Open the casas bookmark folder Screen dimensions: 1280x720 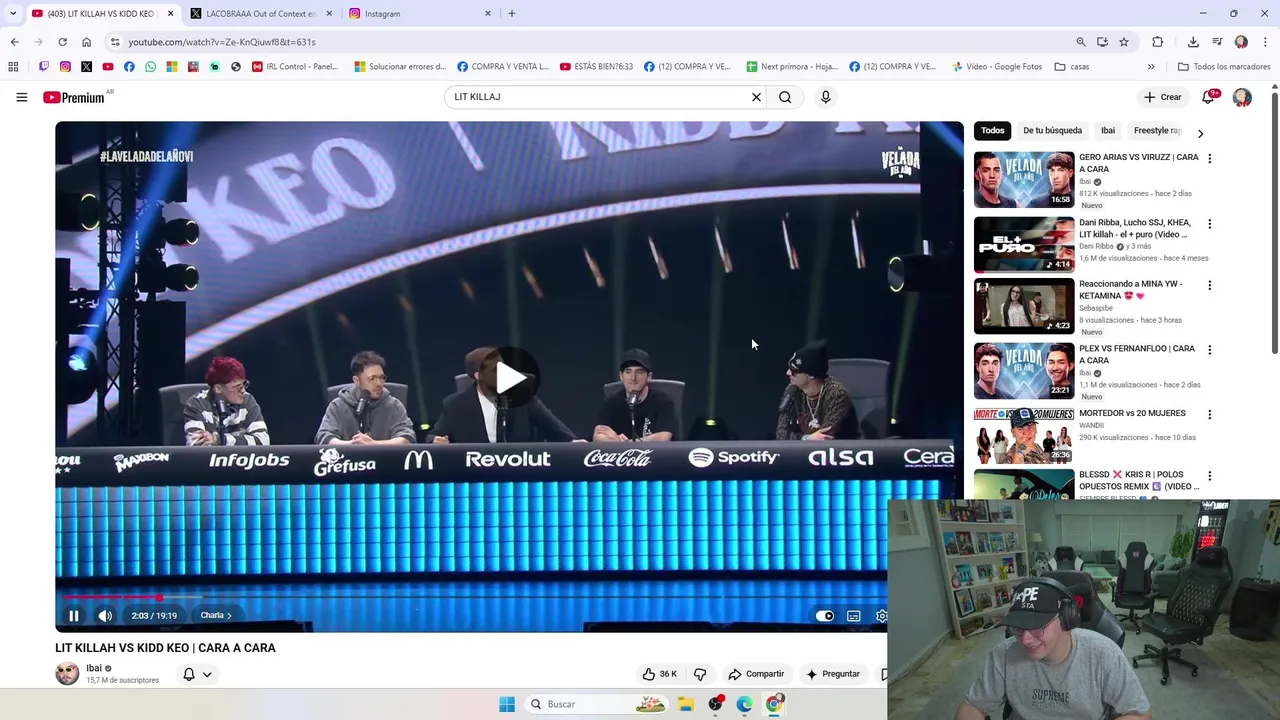click(x=1072, y=67)
